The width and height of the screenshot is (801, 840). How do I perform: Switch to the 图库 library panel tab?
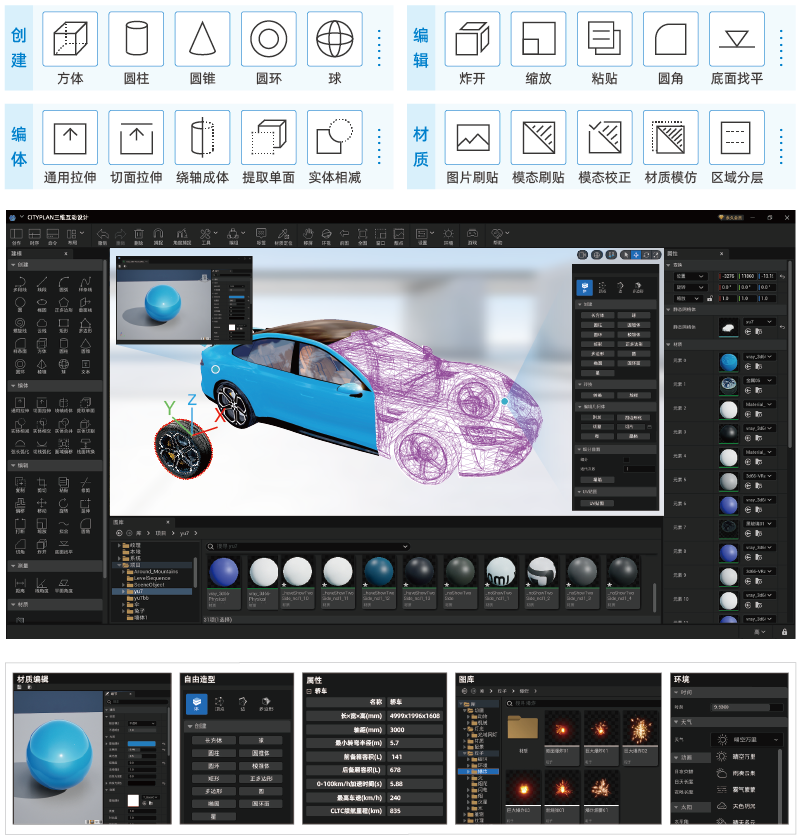click(x=119, y=522)
